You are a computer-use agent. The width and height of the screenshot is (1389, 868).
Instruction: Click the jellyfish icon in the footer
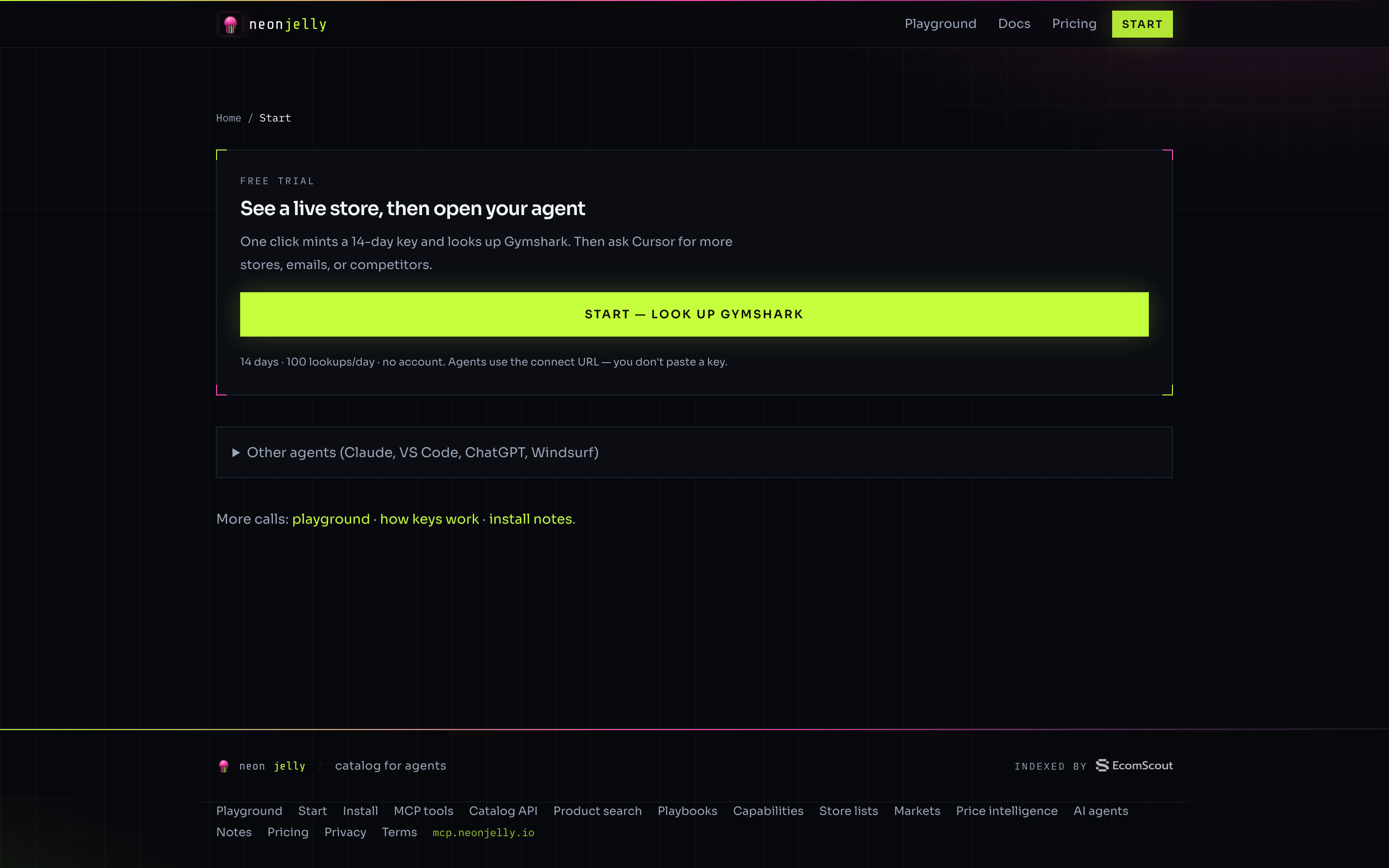[224, 766]
